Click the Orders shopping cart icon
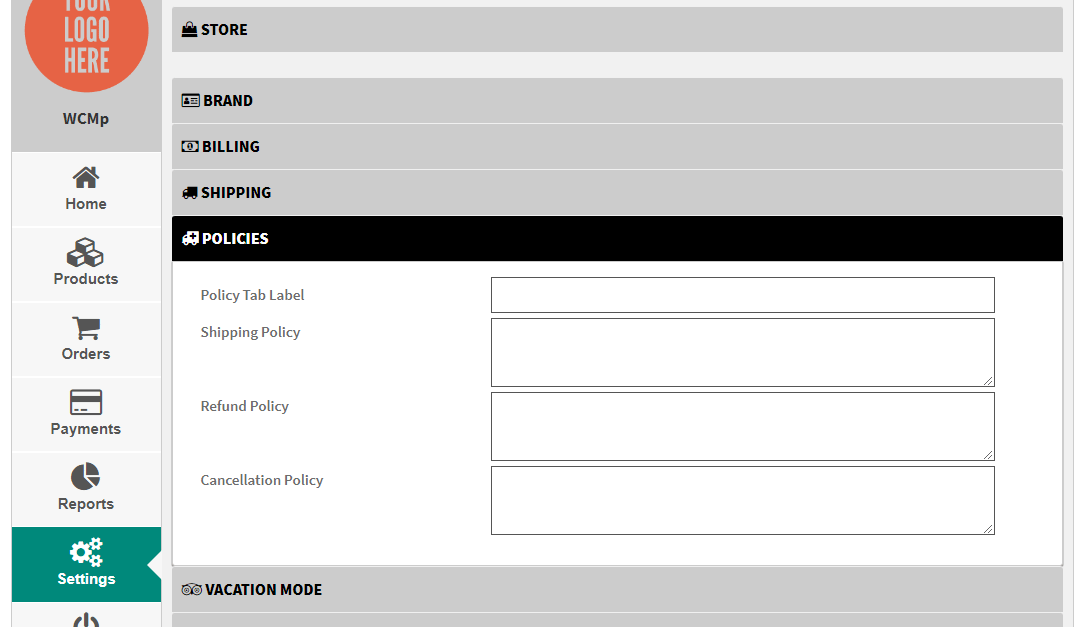The height and width of the screenshot is (627, 1083). (x=86, y=328)
